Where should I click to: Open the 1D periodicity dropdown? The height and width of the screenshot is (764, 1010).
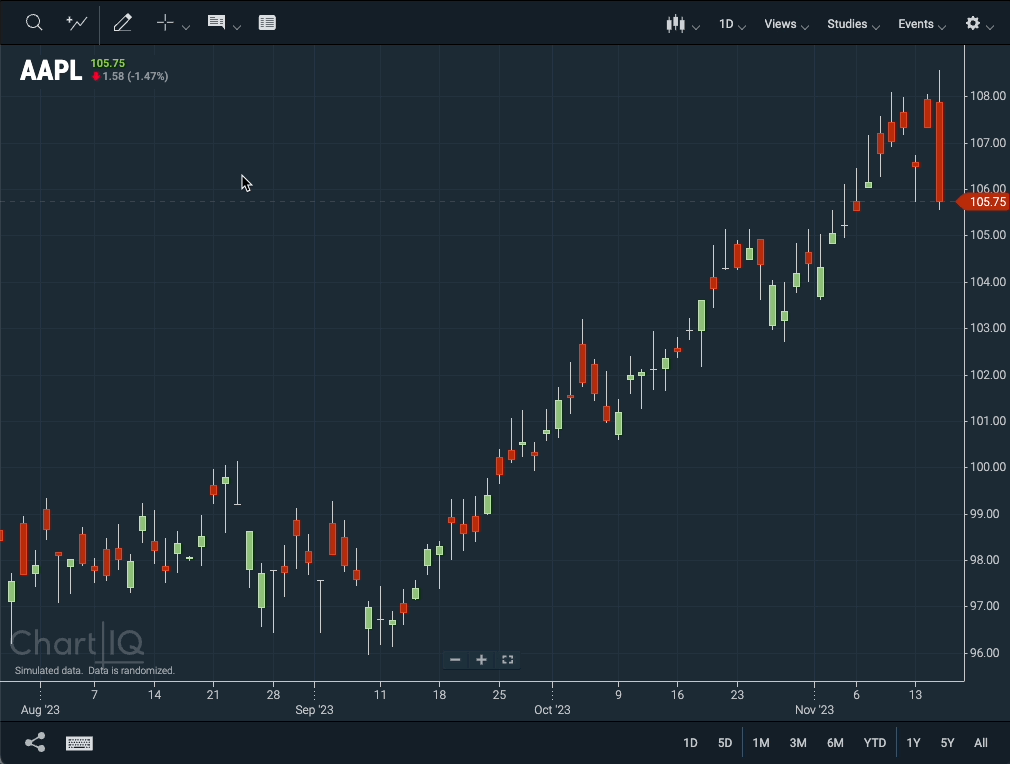tap(732, 24)
